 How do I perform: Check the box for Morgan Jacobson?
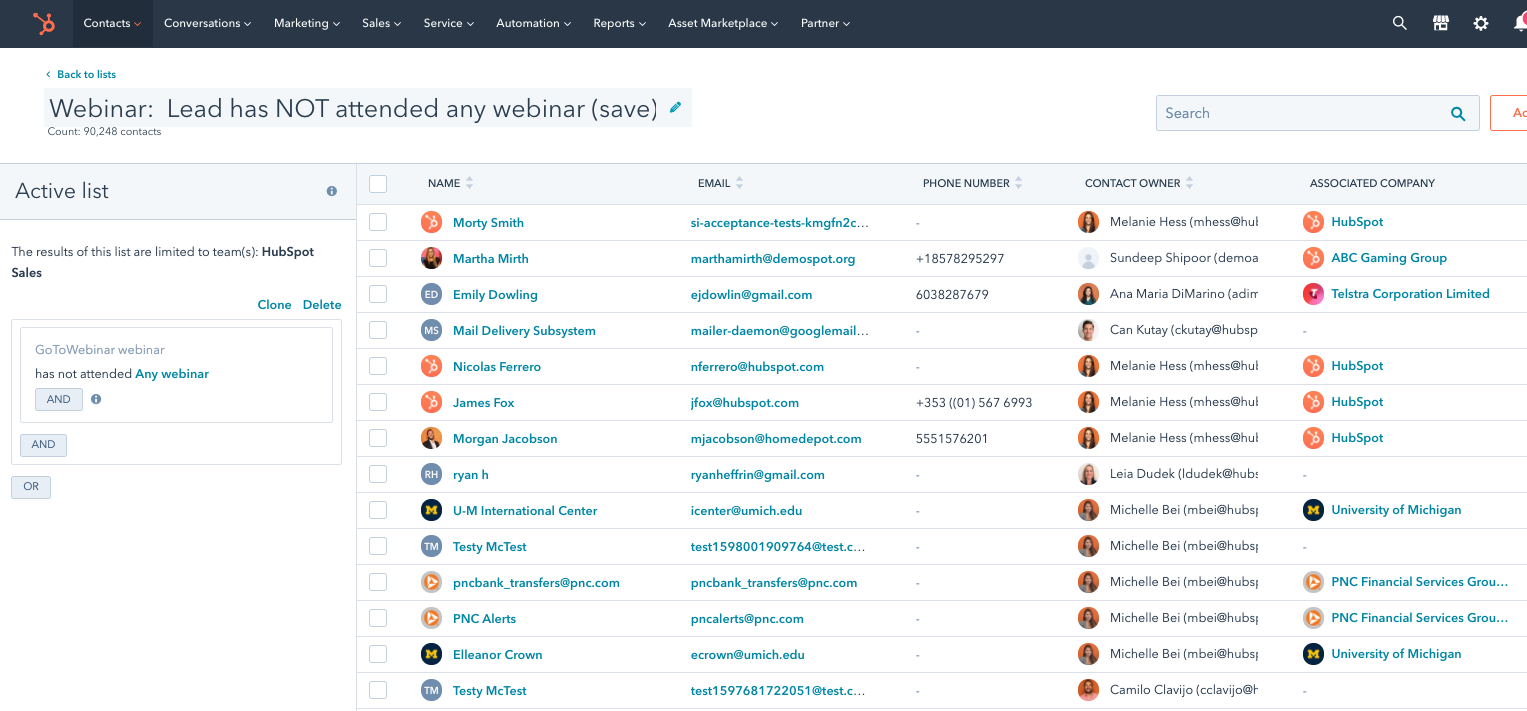pyautogui.click(x=378, y=438)
